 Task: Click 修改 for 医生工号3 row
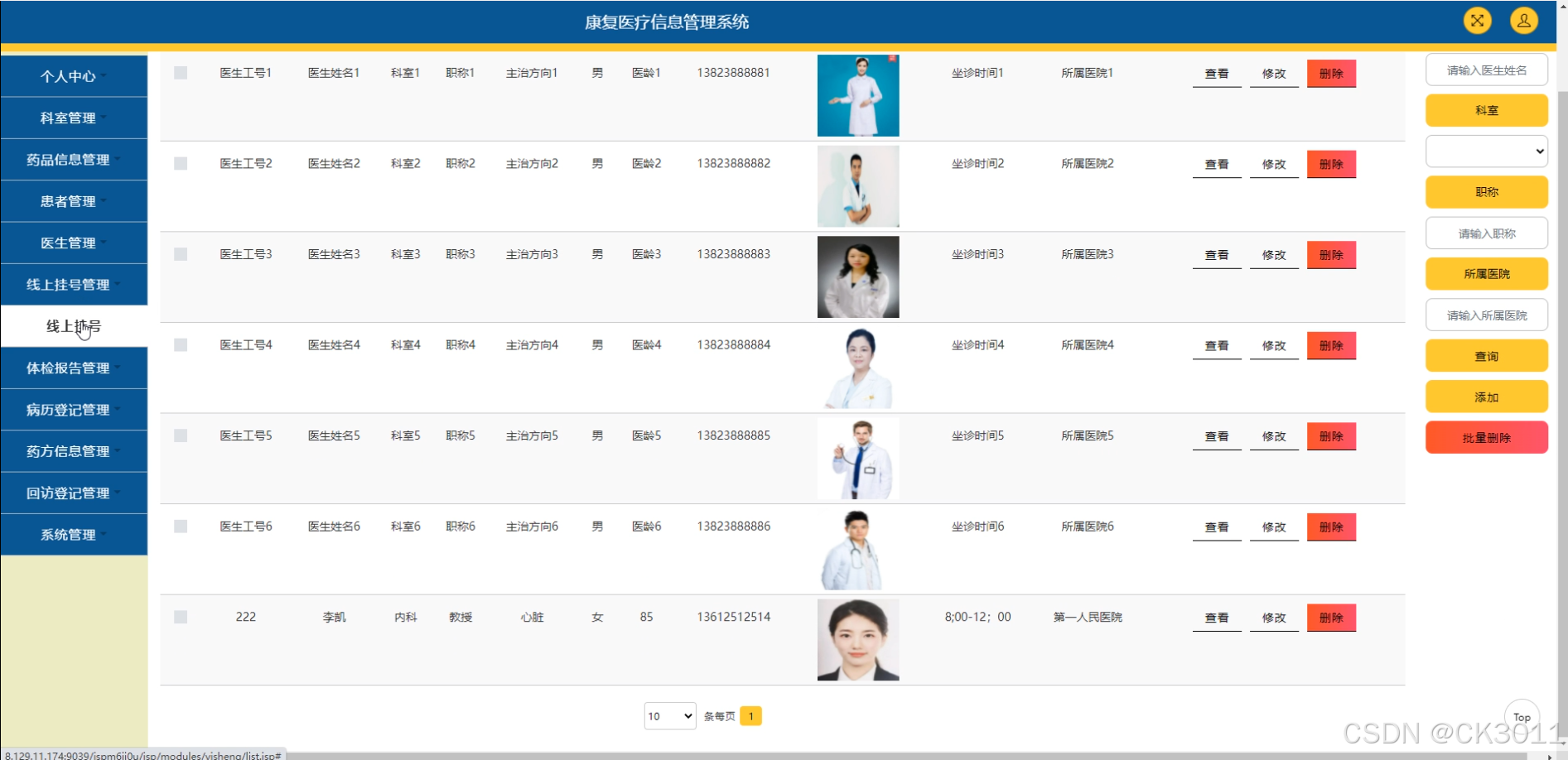[x=1274, y=255]
